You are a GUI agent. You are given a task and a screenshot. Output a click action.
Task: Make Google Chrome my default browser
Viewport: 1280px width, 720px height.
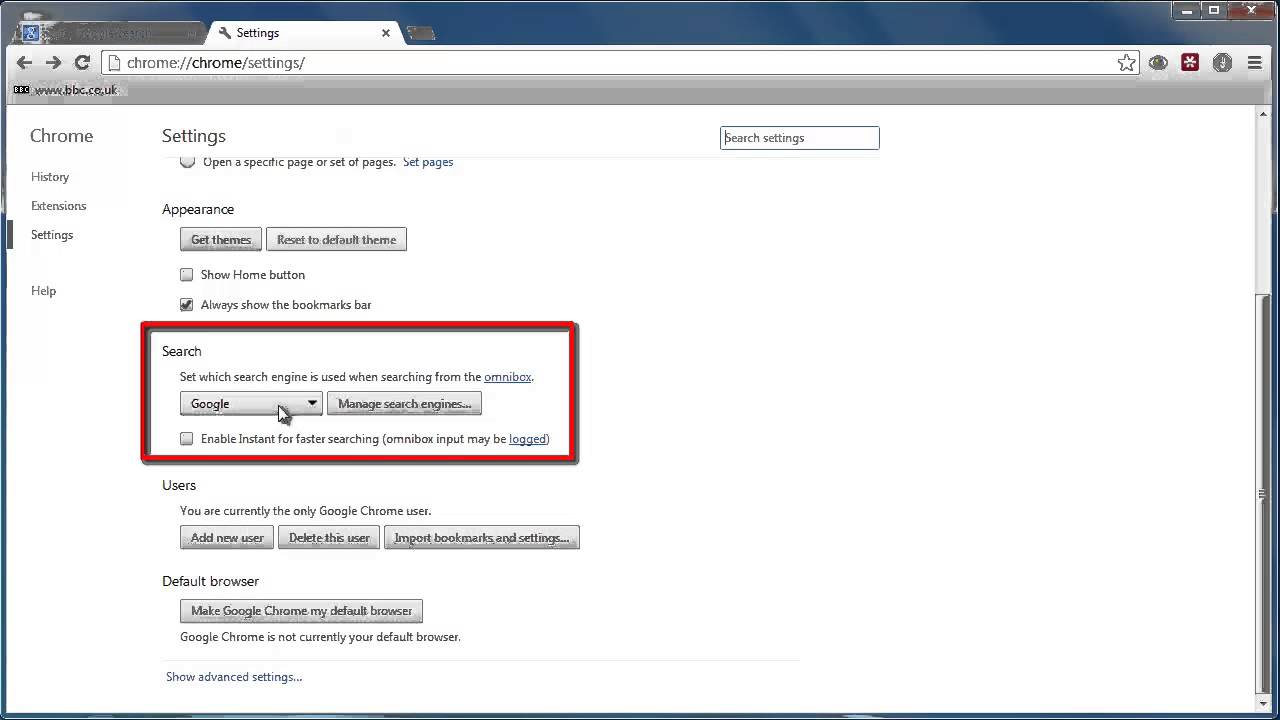click(302, 611)
